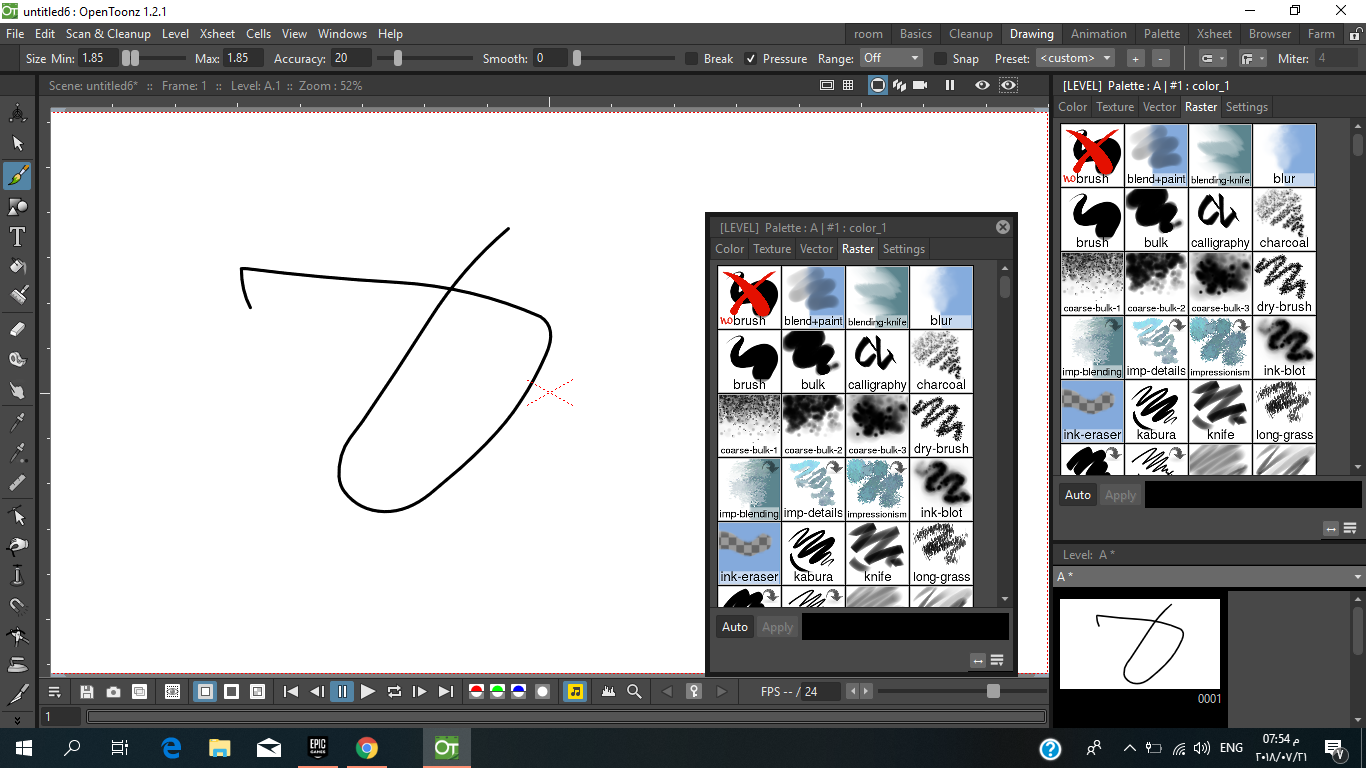Open the Windows menu
This screenshot has width=1366, height=768.
(342, 33)
